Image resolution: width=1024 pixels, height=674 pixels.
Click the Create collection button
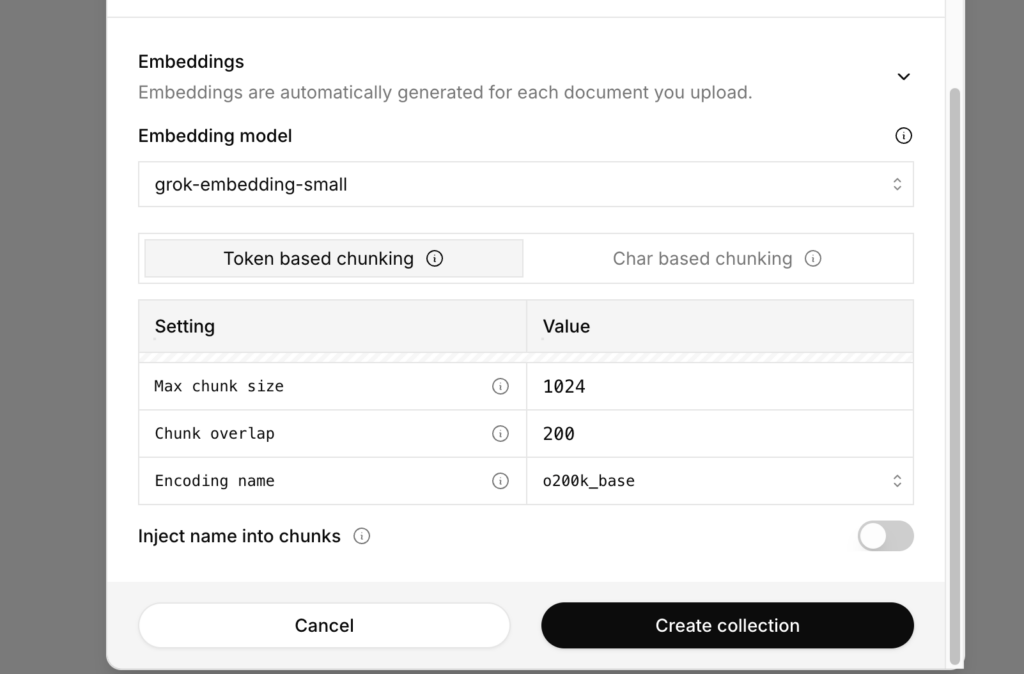point(727,625)
